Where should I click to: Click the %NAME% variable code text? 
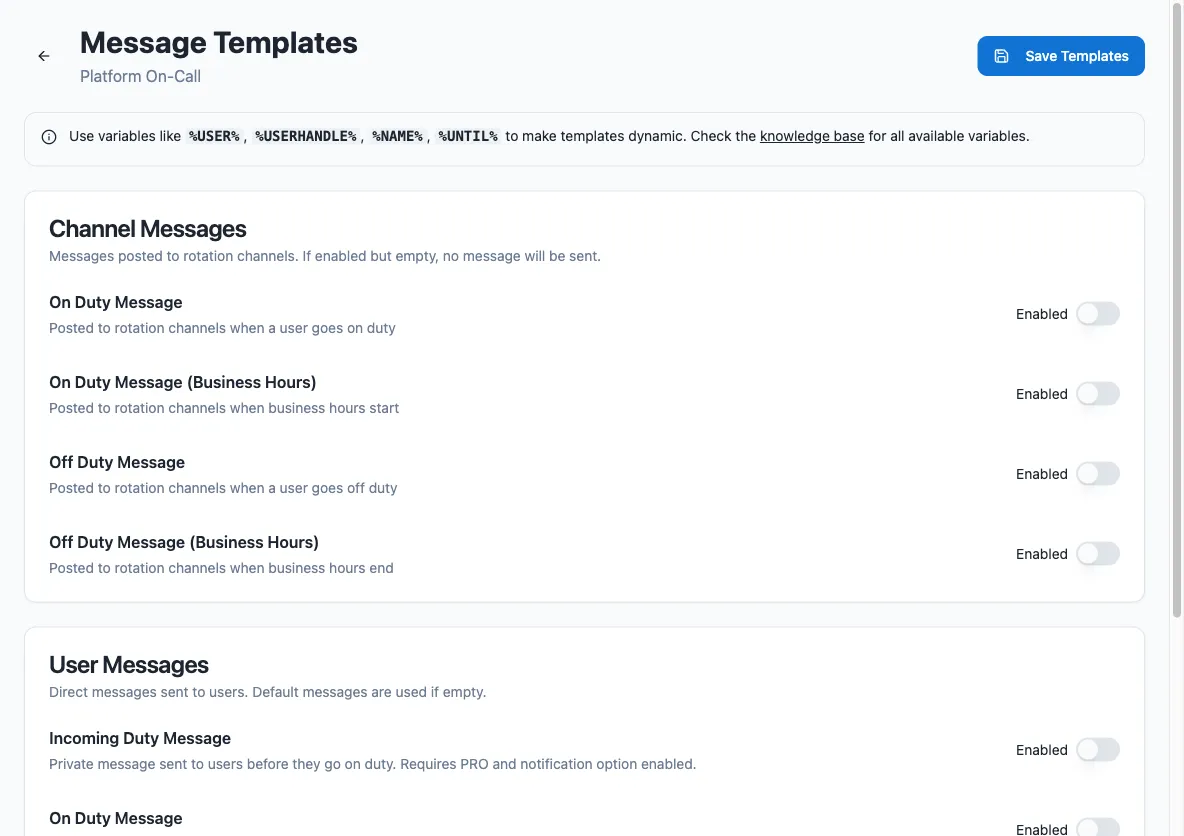(397, 136)
